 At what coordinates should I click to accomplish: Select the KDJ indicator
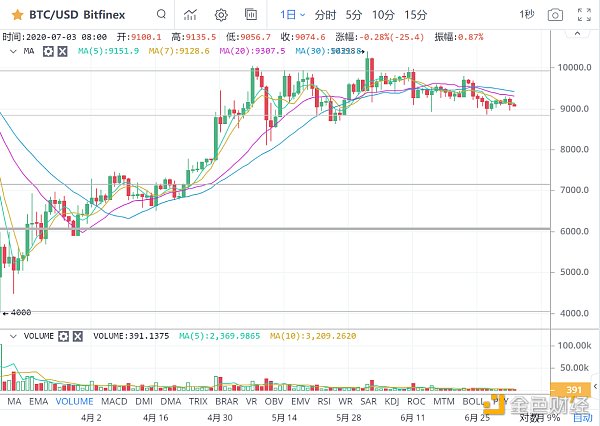(x=392, y=402)
